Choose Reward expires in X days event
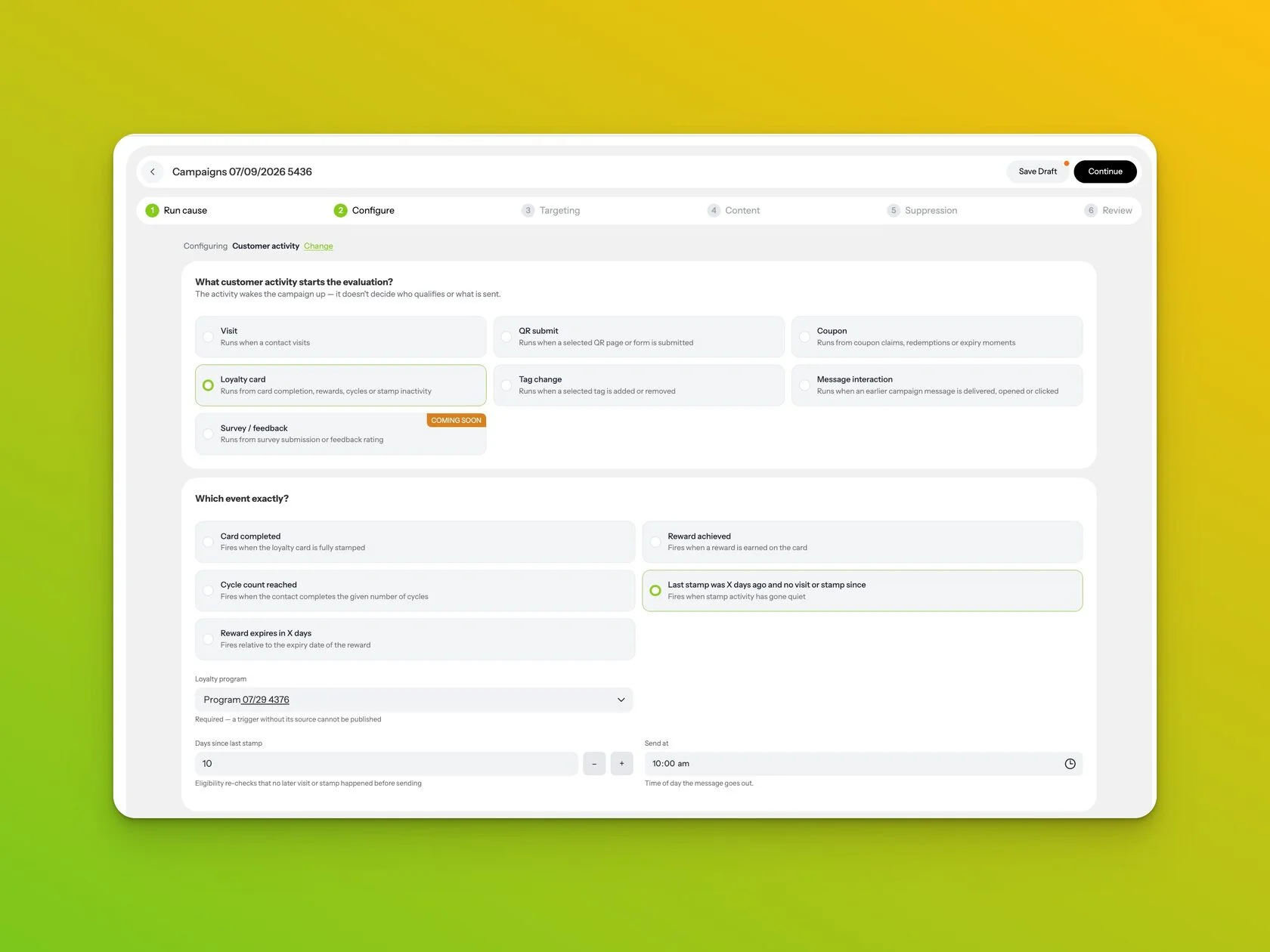Viewport: 1270px width, 952px height. pyautogui.click(x=415, y=639)
